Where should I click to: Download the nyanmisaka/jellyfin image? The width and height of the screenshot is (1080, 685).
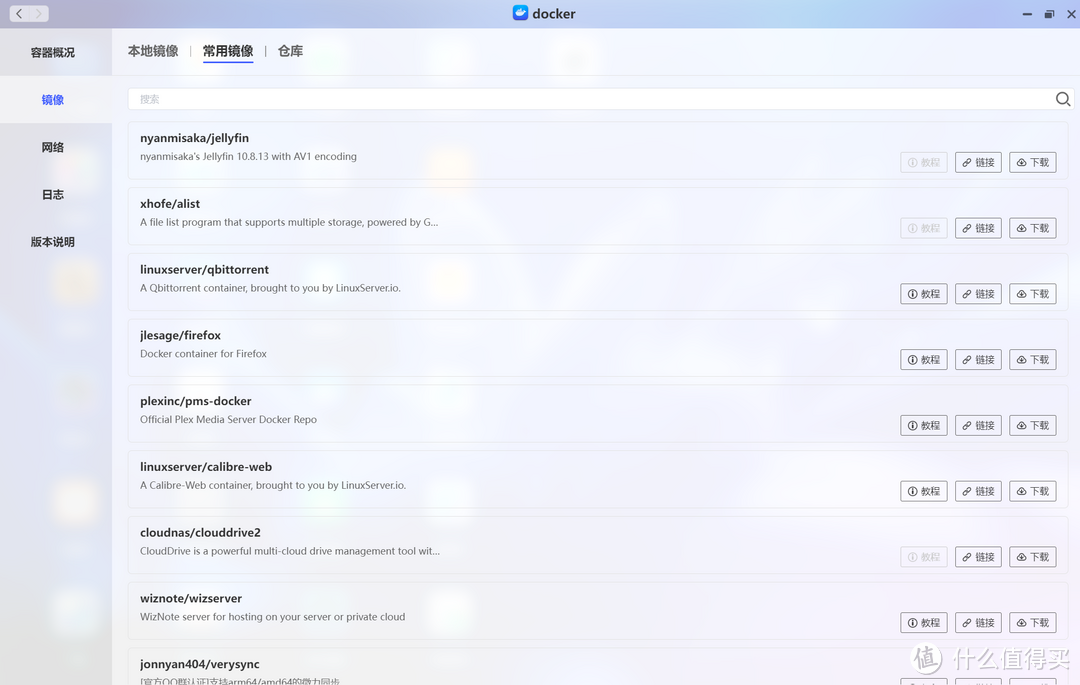pos(1032,162)
